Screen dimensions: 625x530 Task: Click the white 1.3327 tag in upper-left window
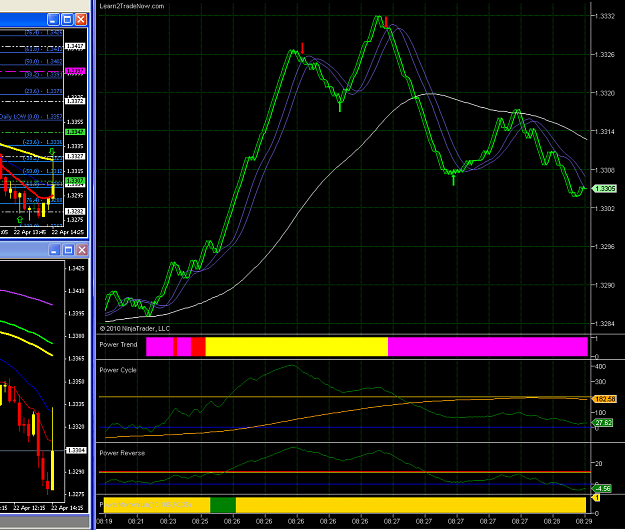click(75, 156)
